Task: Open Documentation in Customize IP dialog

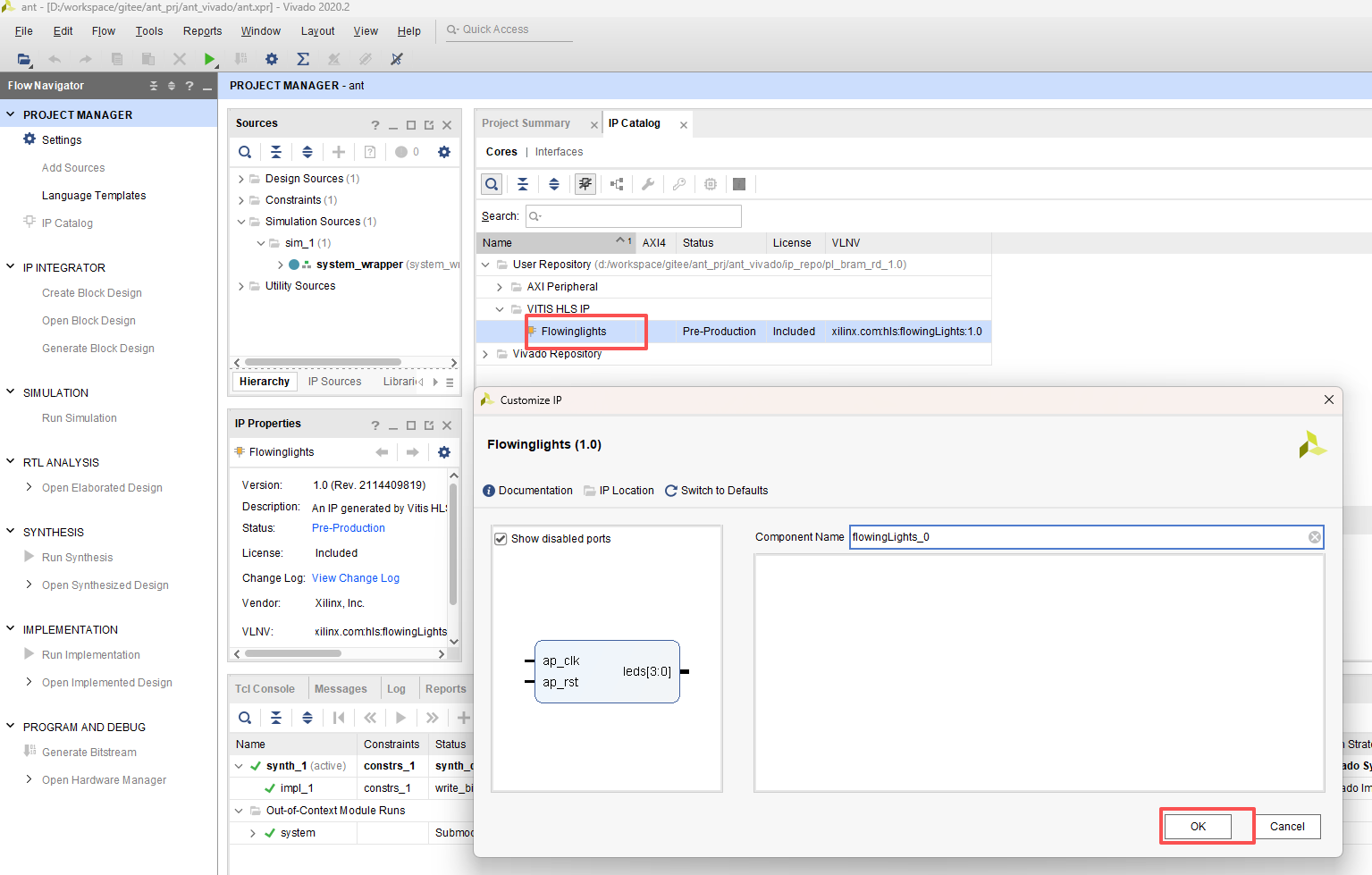Action: (527, 491)
